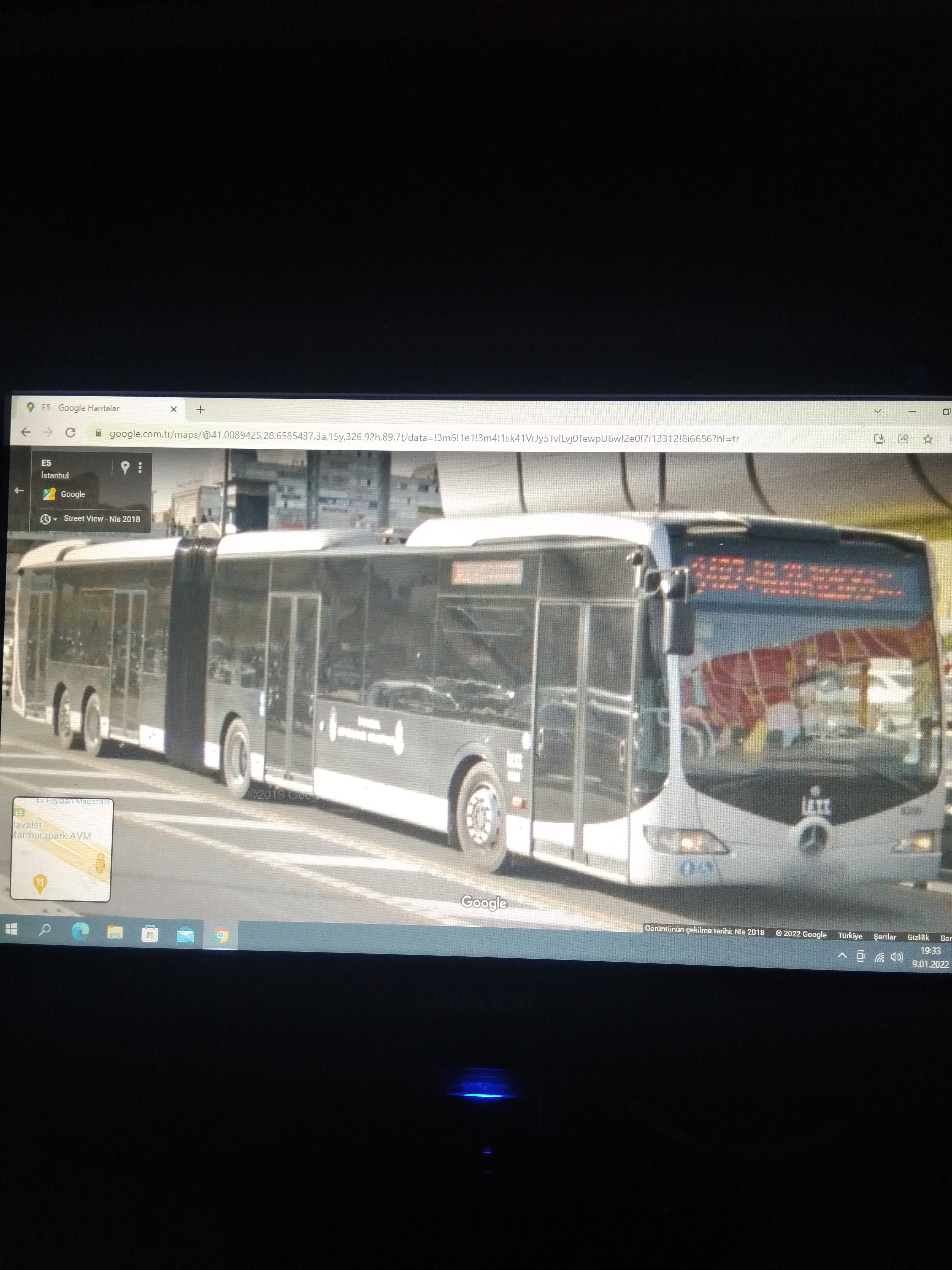Open the volume control in system tray
Image resolution: width=952 pixels, height=1270 pixels.
pyautogui.click(x=896, y=957)
